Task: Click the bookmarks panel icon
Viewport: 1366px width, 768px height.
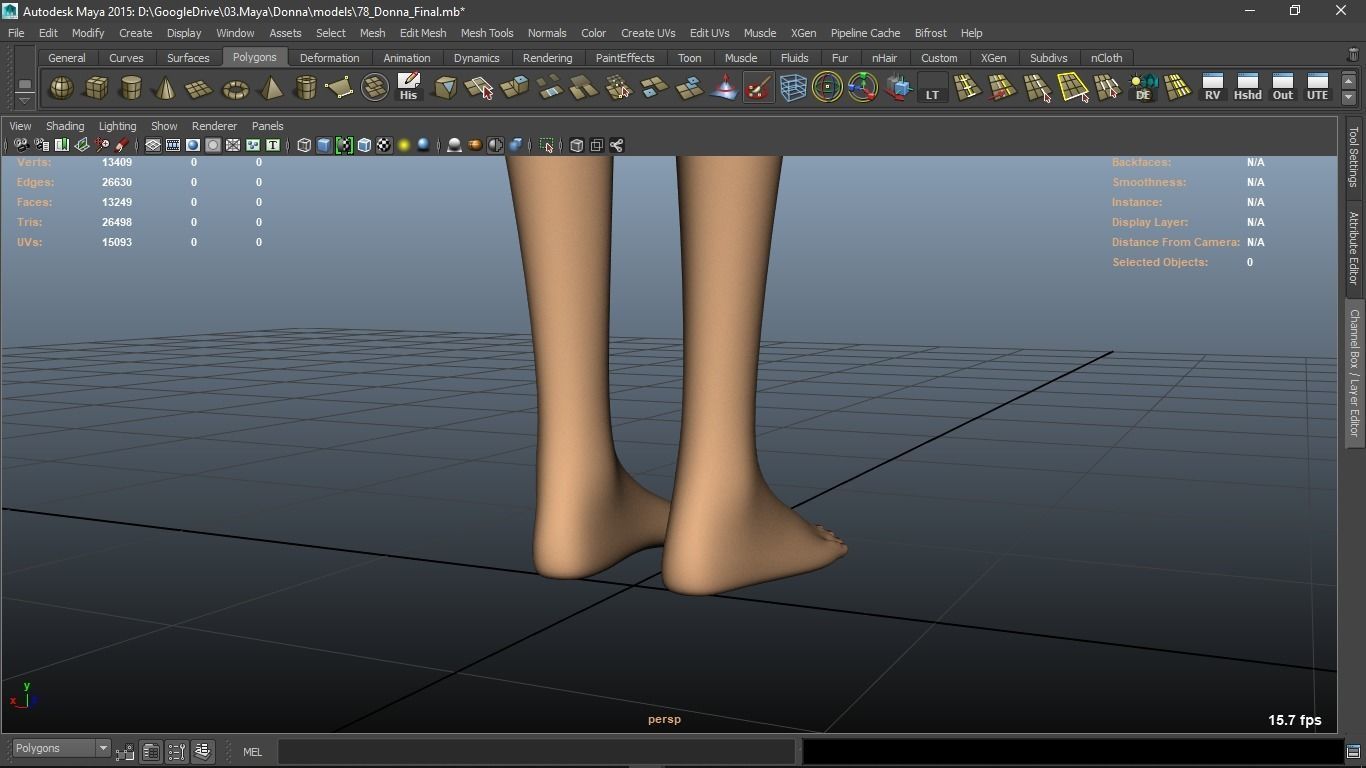Action: (61, 145)
